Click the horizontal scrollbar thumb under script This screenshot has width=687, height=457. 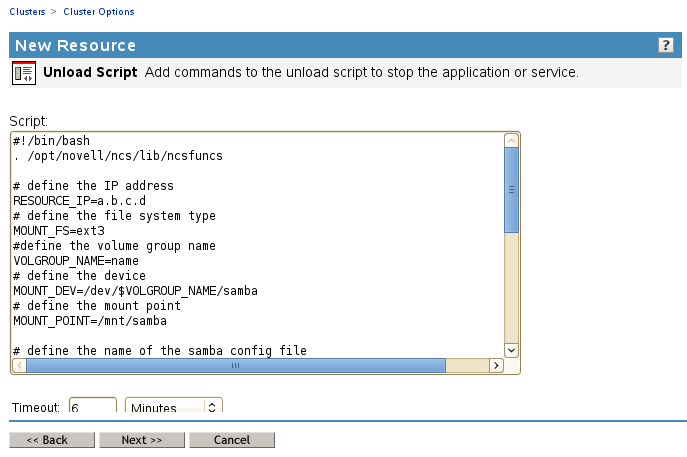(x=236, y=366)
